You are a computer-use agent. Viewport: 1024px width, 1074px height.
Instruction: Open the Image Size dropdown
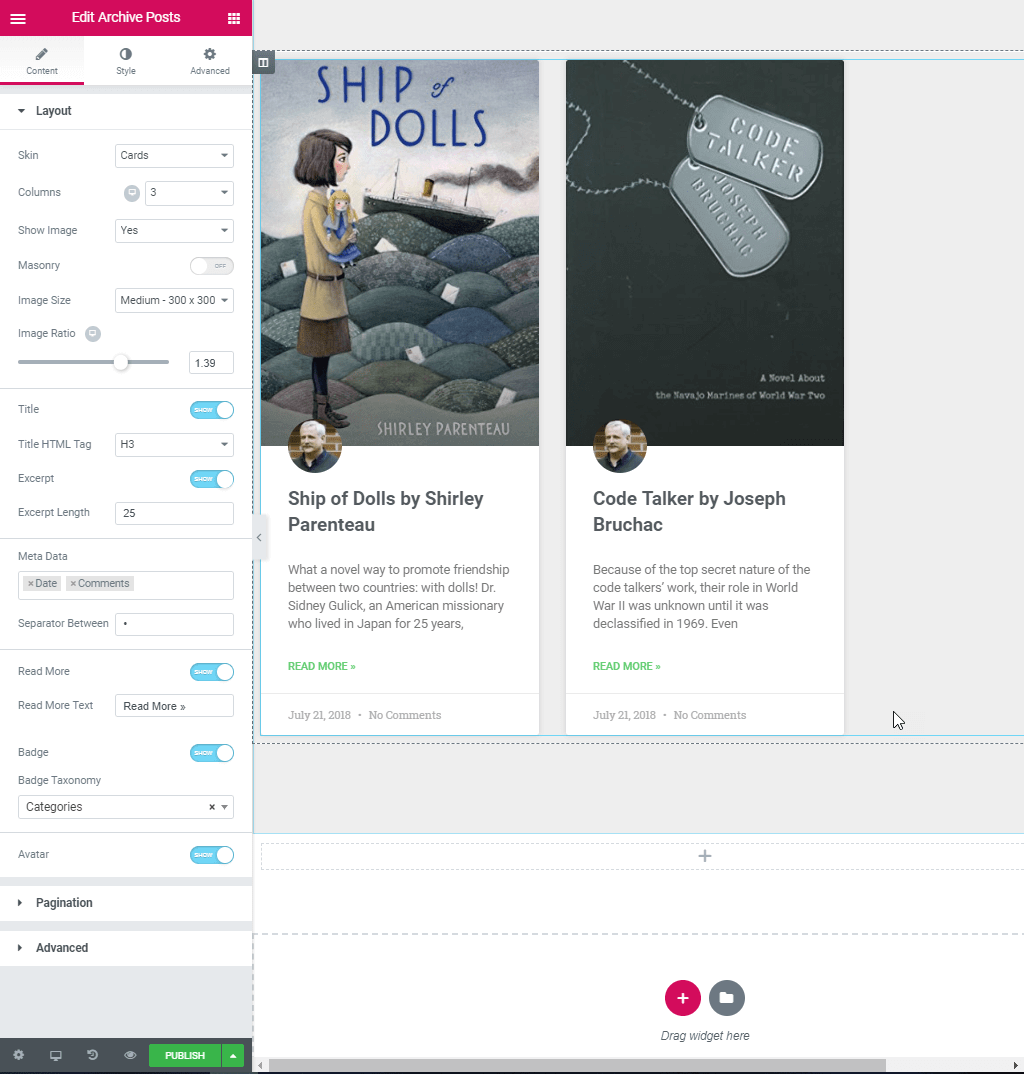point(174,301)
